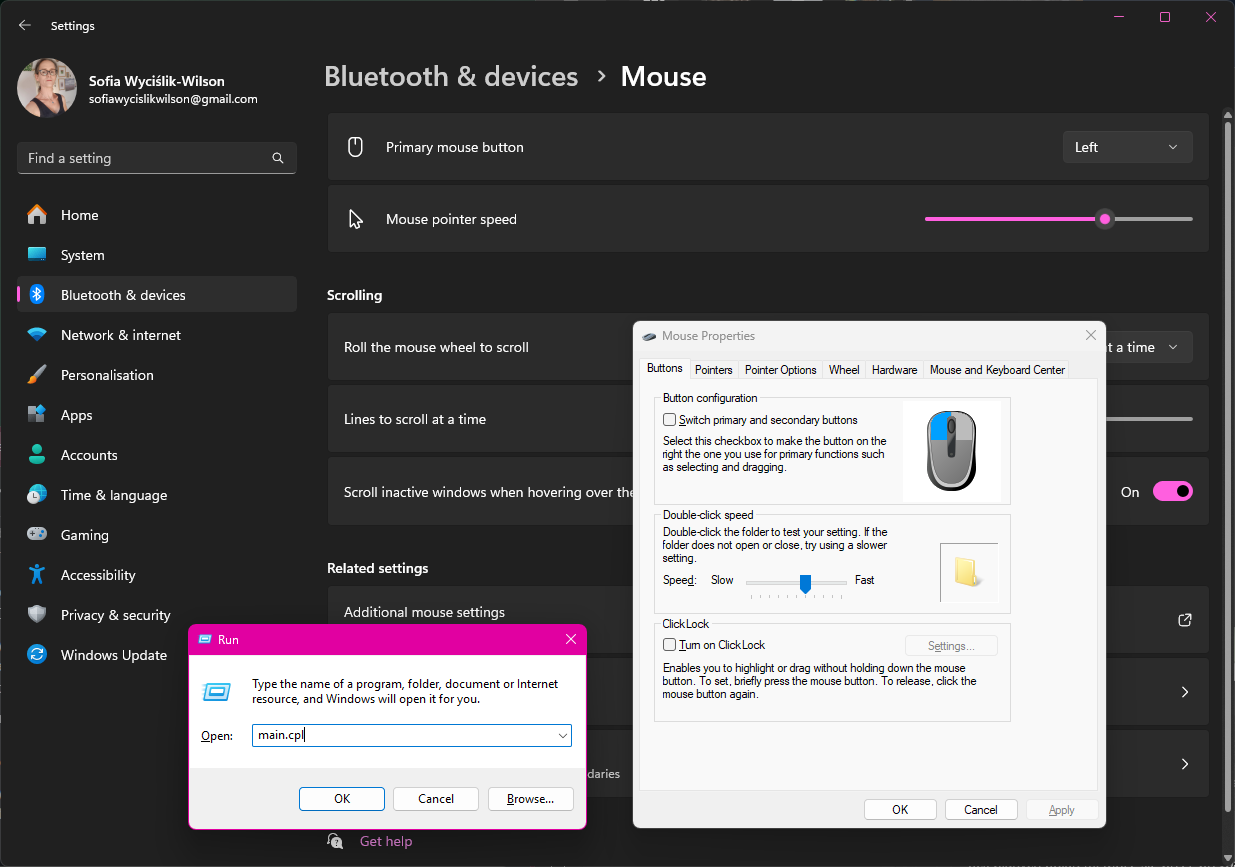The height and width of the screenshot is (867, 1235).
Task: Click the breadcrumb chevron after Bluetooth & devices
Action: pyautogui.click(x=601, y=76)
